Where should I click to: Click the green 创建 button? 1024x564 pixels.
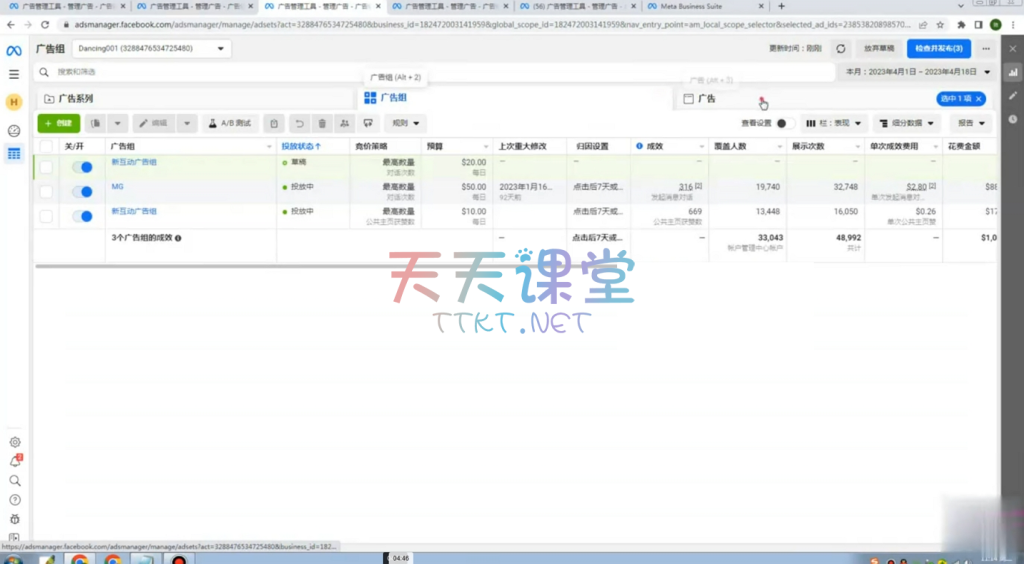pos(59,123)
